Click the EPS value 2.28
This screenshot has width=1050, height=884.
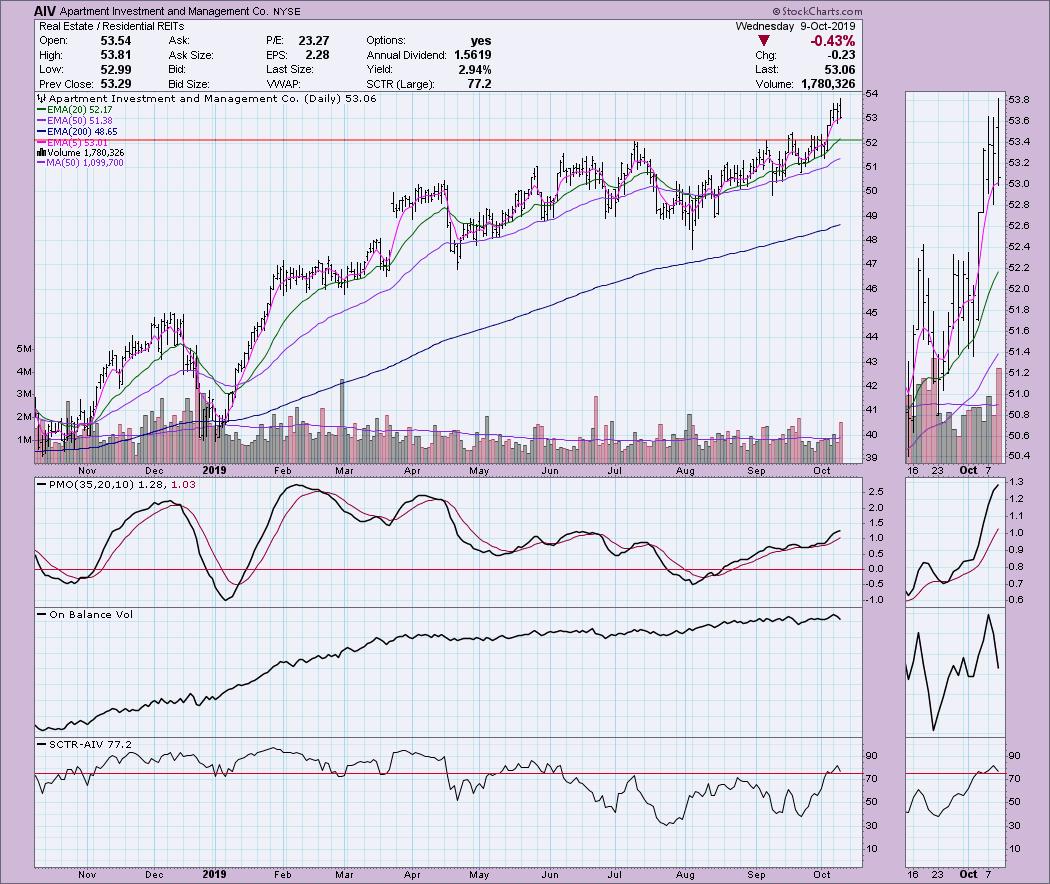[317, 56]
